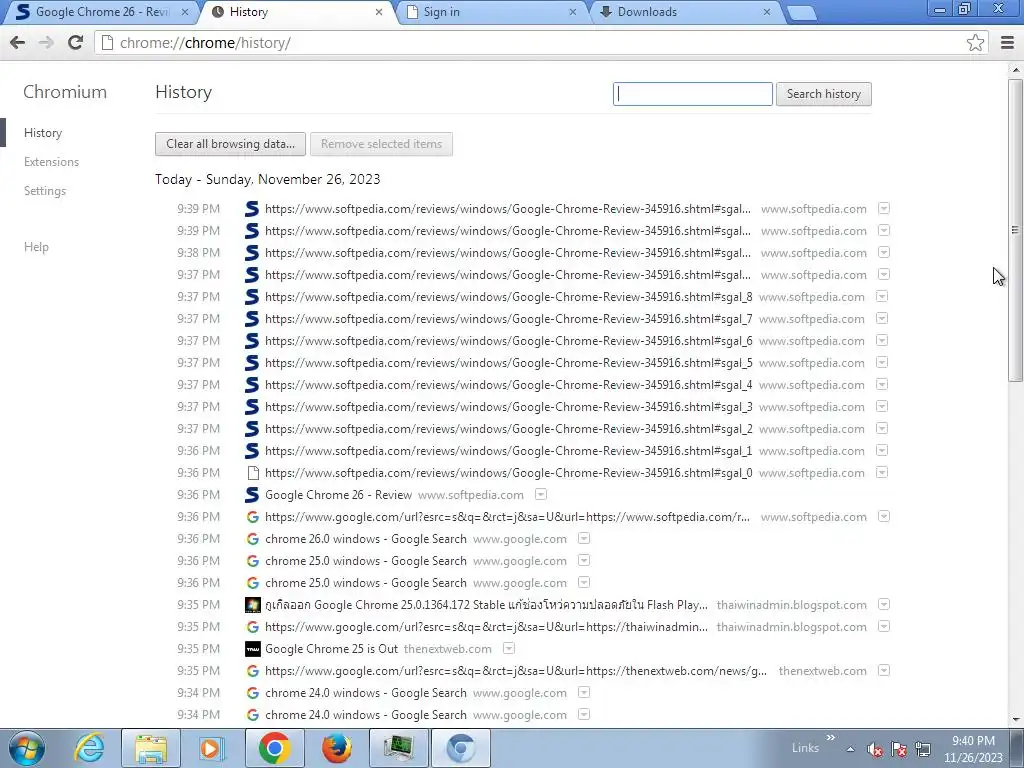The image size is (1024, 768).
Task: Click blank page icon on sgal_0 entry
Action: coord(252,473)
